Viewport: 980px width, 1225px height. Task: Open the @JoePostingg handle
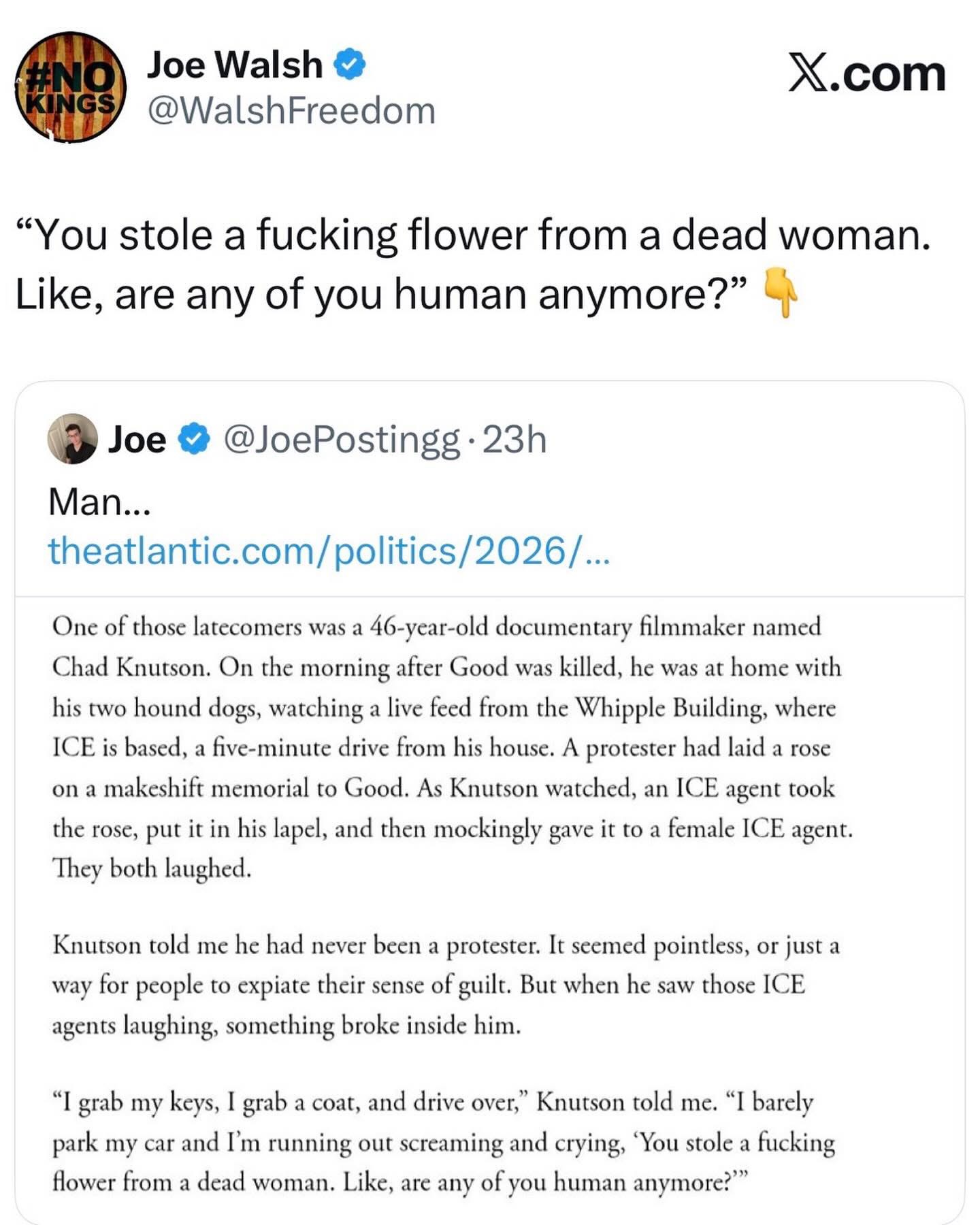[341, 440]
